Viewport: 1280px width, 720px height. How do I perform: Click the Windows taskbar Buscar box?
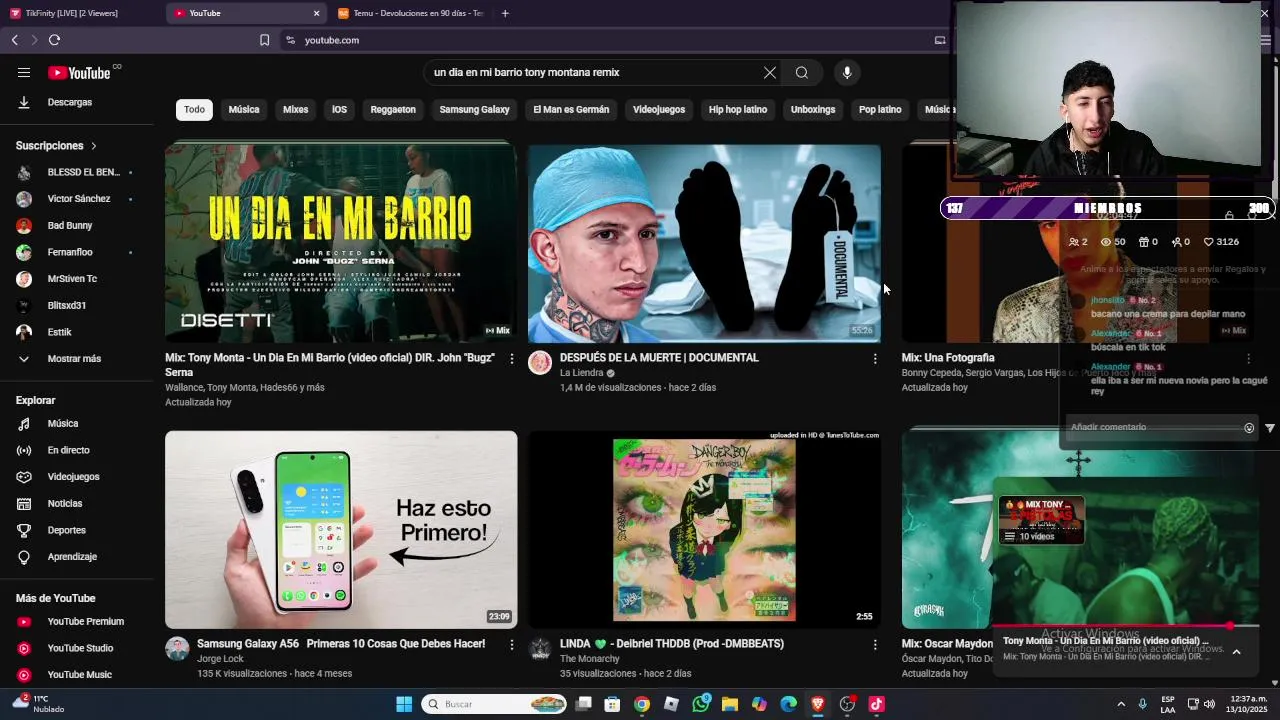point(495,704)
